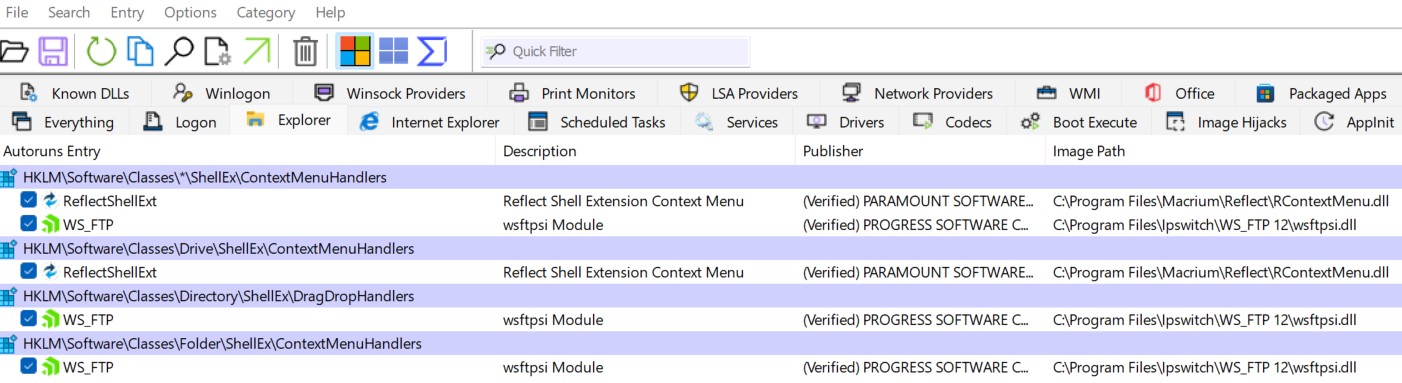The width and height of the screenshot is (1402, 383).
Task: Switch to the Office tab
Action: [x=1179, y=93]
